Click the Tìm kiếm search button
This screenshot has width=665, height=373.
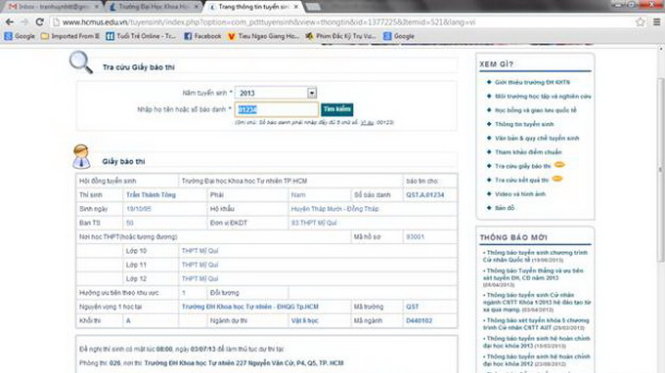coord(337,109)
